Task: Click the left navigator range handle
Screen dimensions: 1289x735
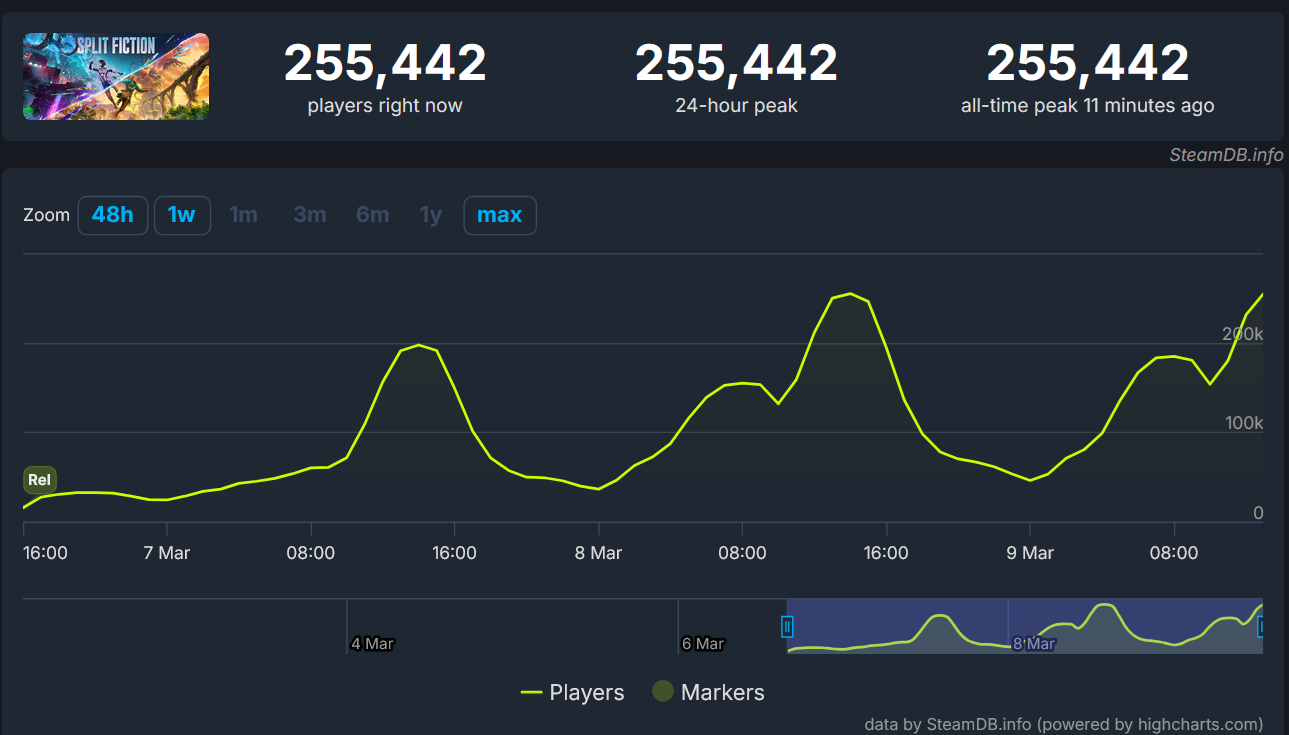Action: 787,626
